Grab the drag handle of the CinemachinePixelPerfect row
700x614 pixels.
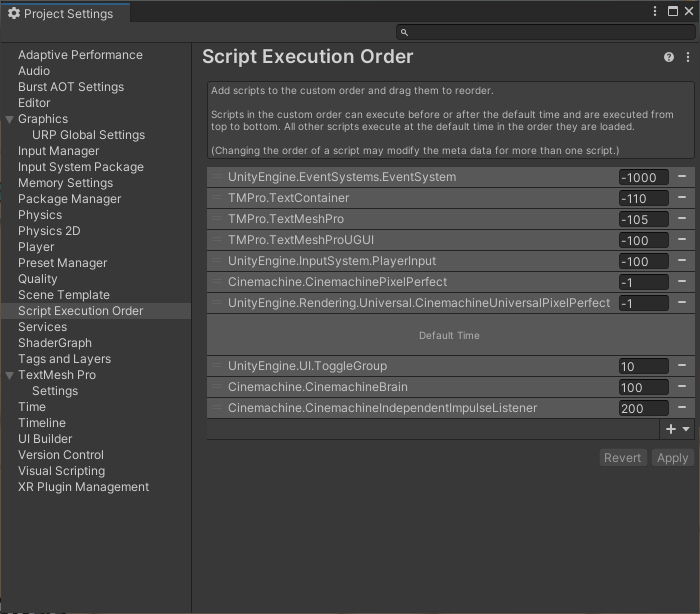217,281
